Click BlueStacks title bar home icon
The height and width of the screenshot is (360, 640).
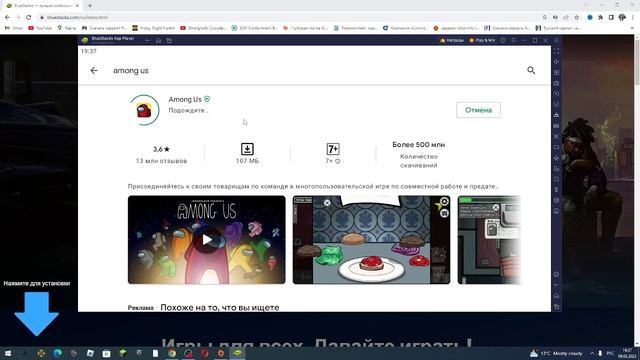click(158, 40)
